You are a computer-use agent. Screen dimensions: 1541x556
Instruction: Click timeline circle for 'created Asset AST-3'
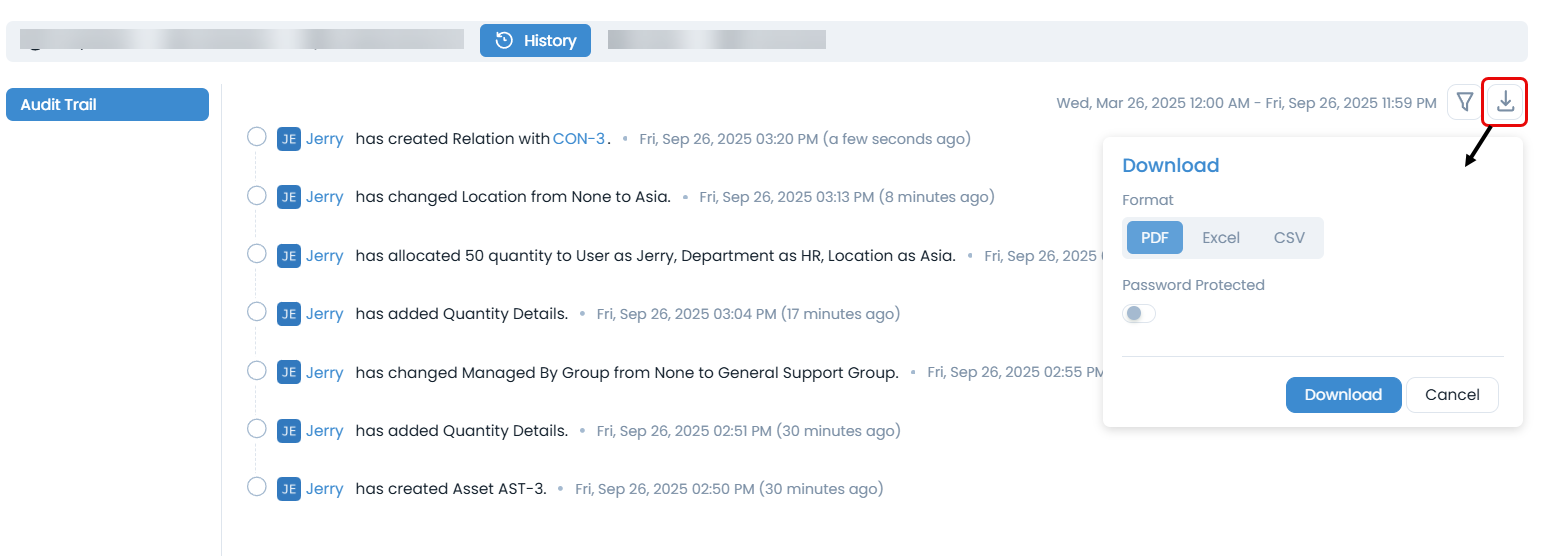[257, 487]
